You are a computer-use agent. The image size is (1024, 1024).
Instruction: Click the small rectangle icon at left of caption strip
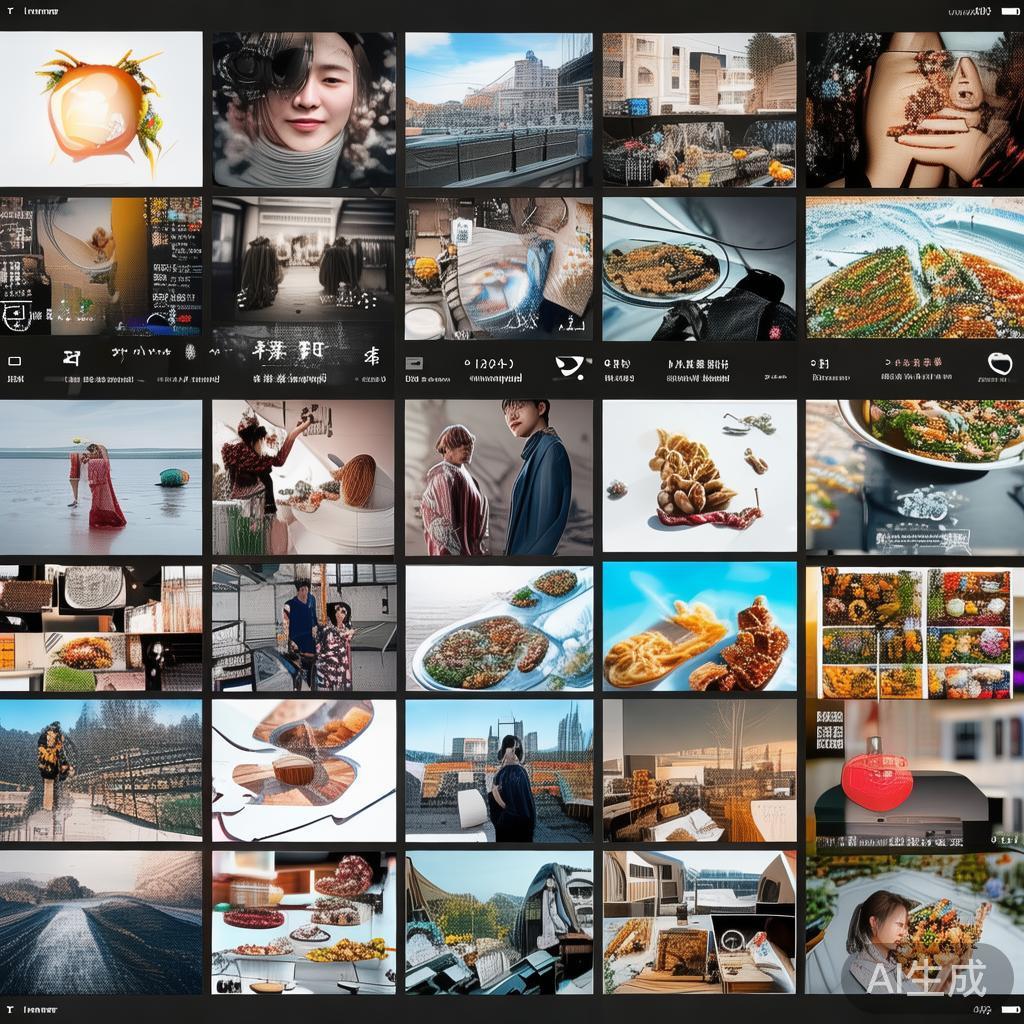14,361
